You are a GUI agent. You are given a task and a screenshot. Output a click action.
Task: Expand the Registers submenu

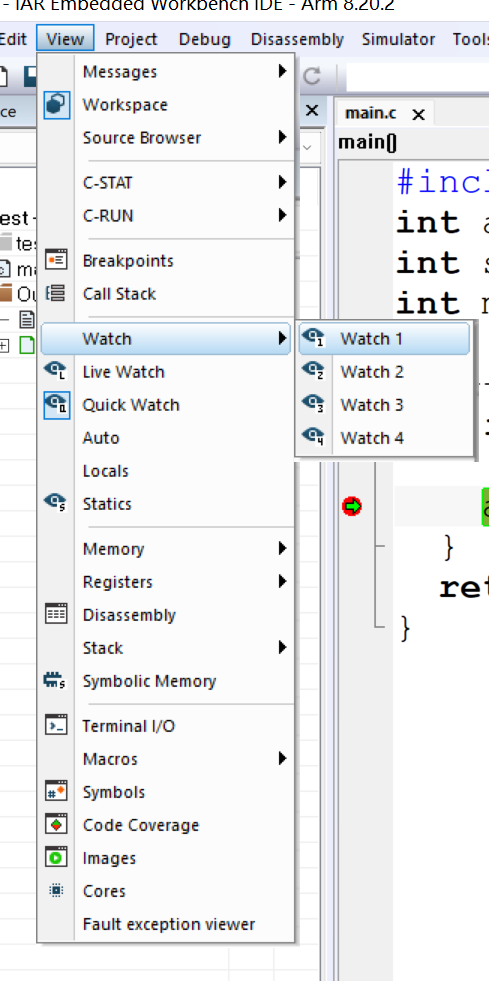[166, 582]
